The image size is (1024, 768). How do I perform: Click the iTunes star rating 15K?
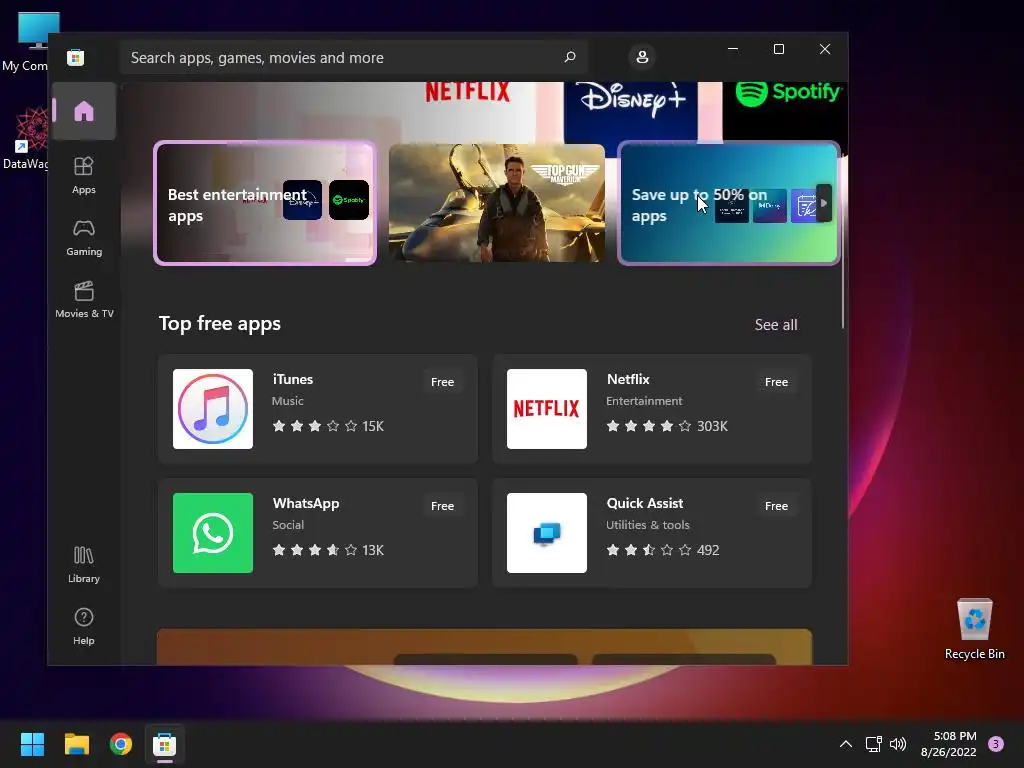328,426
